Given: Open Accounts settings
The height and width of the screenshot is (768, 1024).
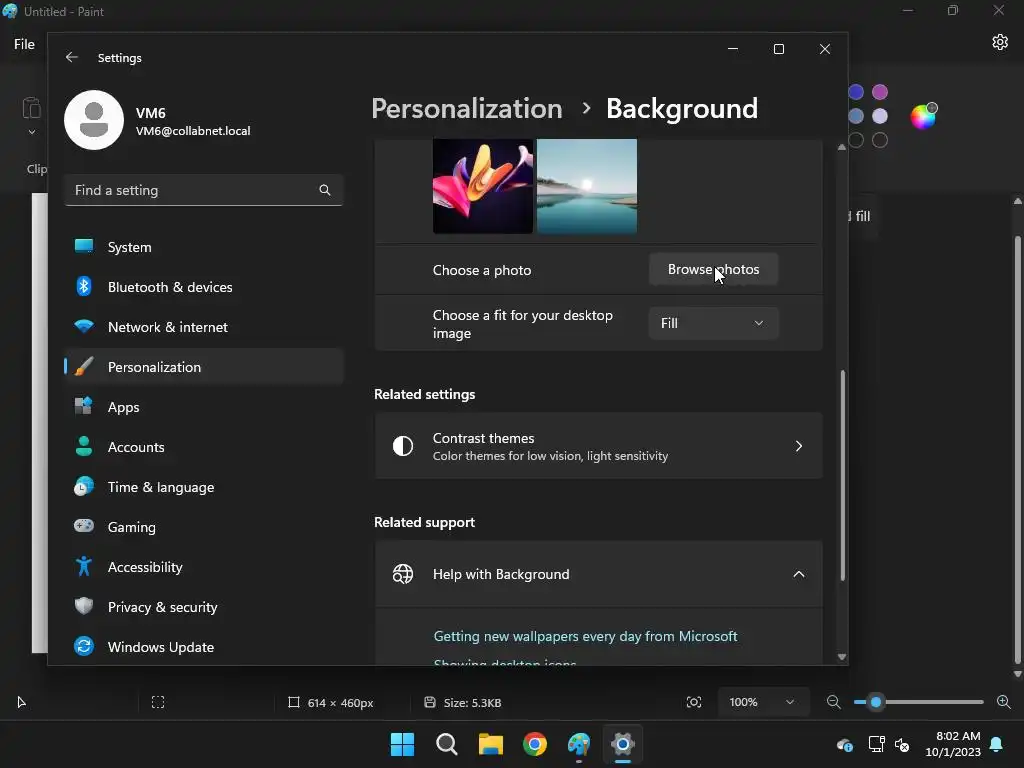Looking at the screenshot, I should pyautogui.click(x=204, y=447).
